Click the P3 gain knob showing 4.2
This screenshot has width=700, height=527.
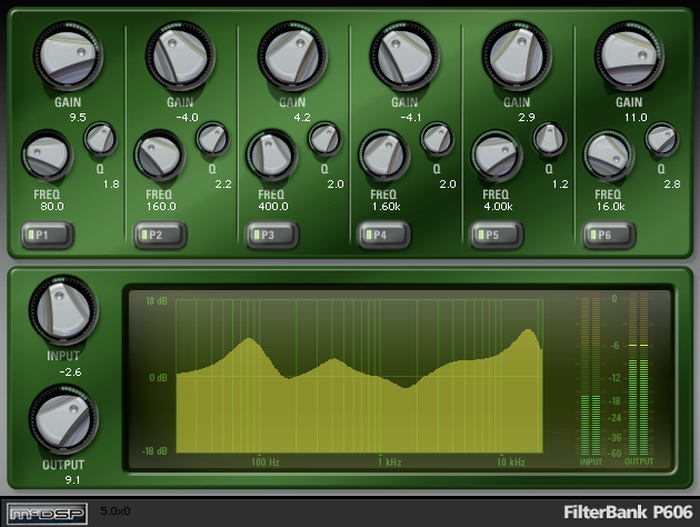click(x=292, y=56)
